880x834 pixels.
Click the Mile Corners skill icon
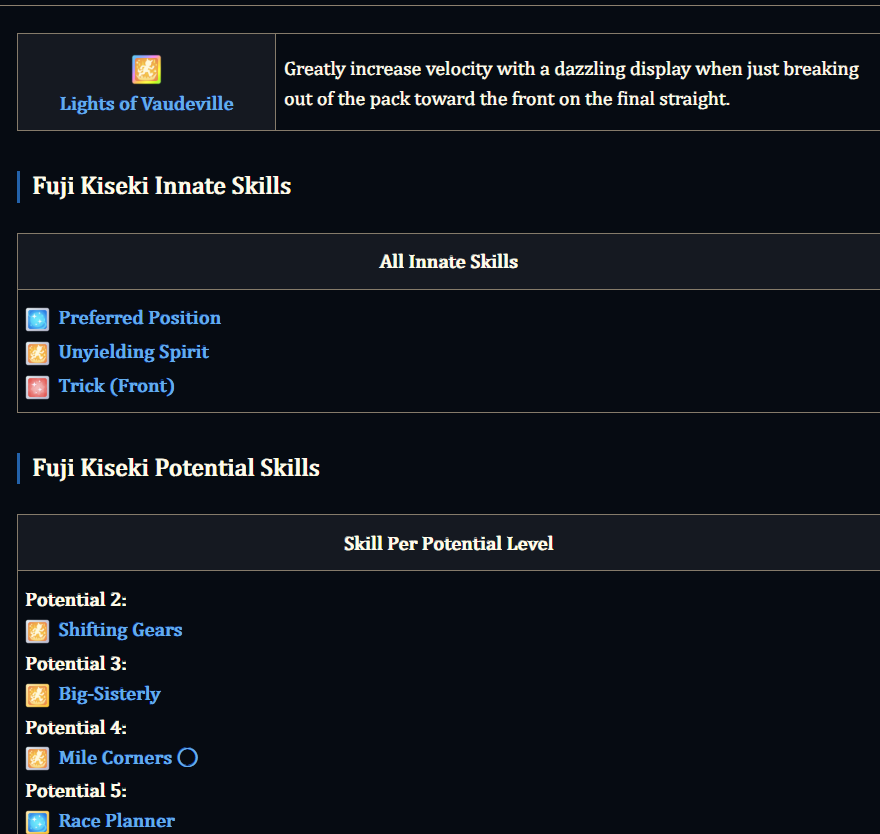[38, 759]
